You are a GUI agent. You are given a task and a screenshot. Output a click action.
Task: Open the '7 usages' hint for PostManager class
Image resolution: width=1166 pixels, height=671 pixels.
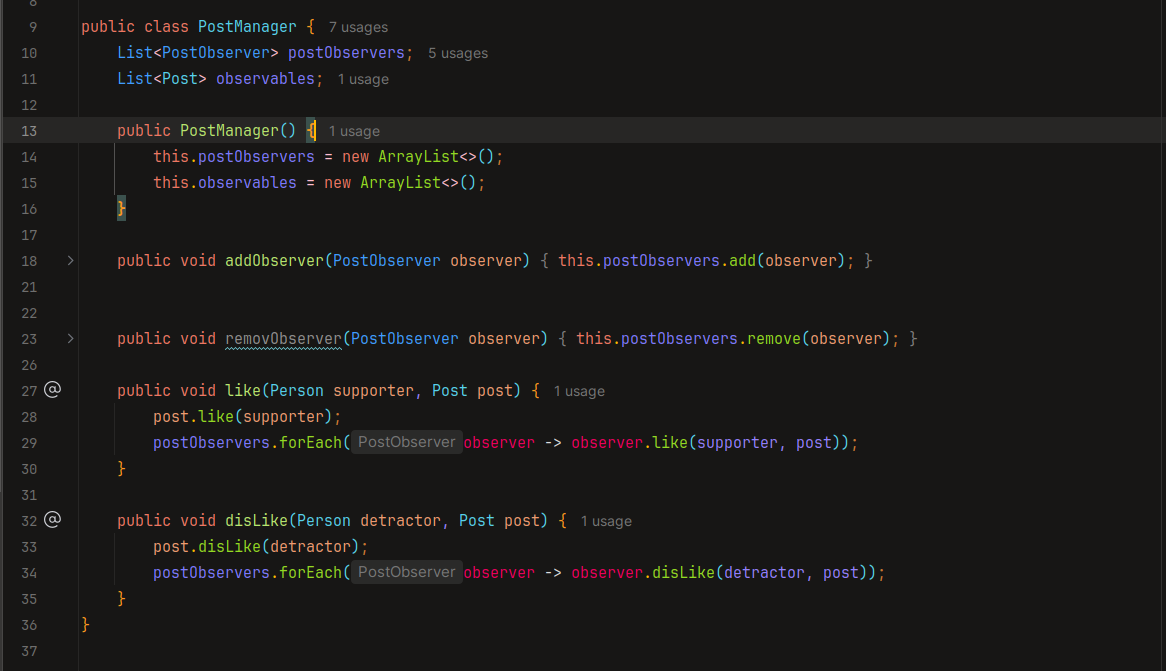pyautogui.click(x=358, y=28)
